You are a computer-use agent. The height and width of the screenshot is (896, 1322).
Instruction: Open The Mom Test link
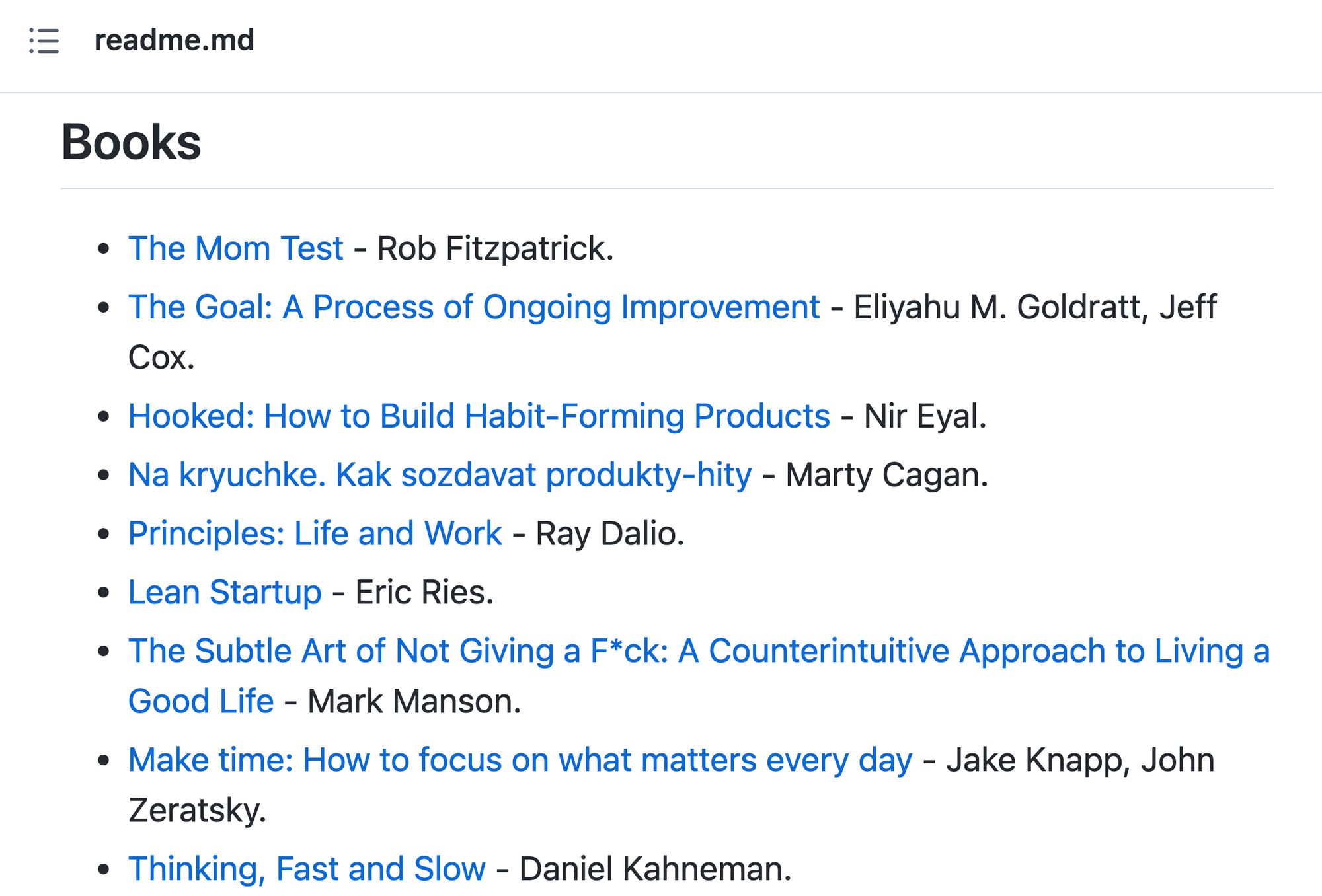point(235,248)
